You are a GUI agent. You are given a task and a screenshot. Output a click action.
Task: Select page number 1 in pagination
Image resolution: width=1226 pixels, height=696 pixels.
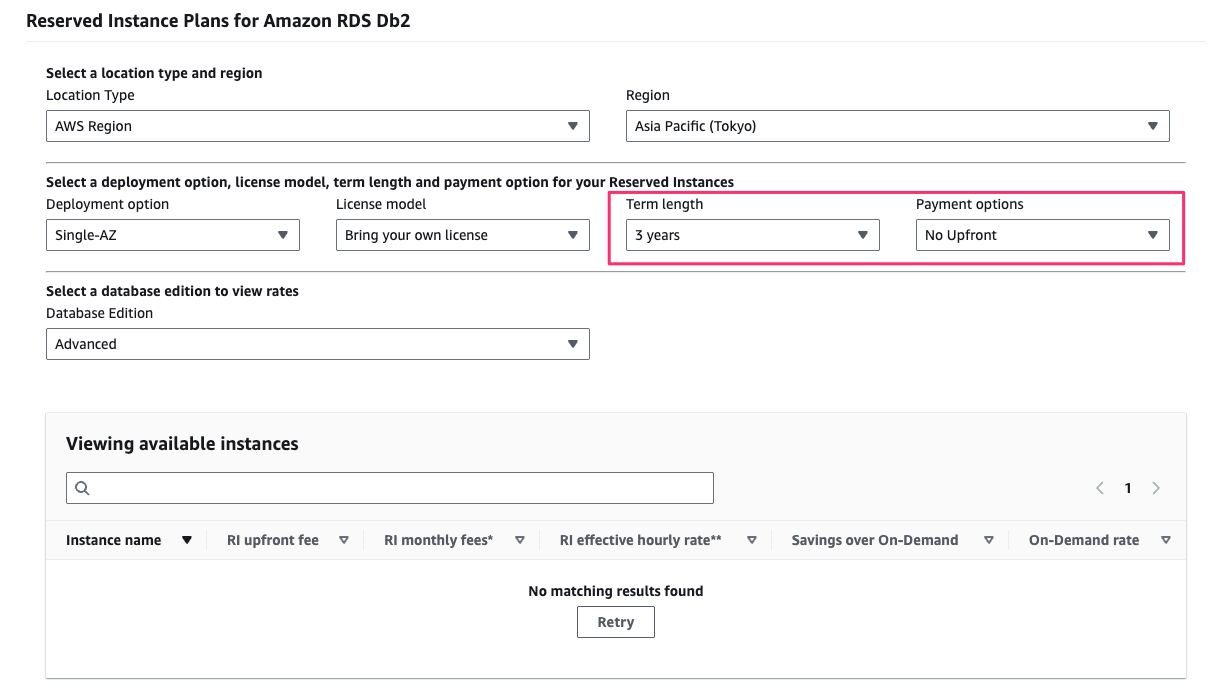tap(1128, 488)
